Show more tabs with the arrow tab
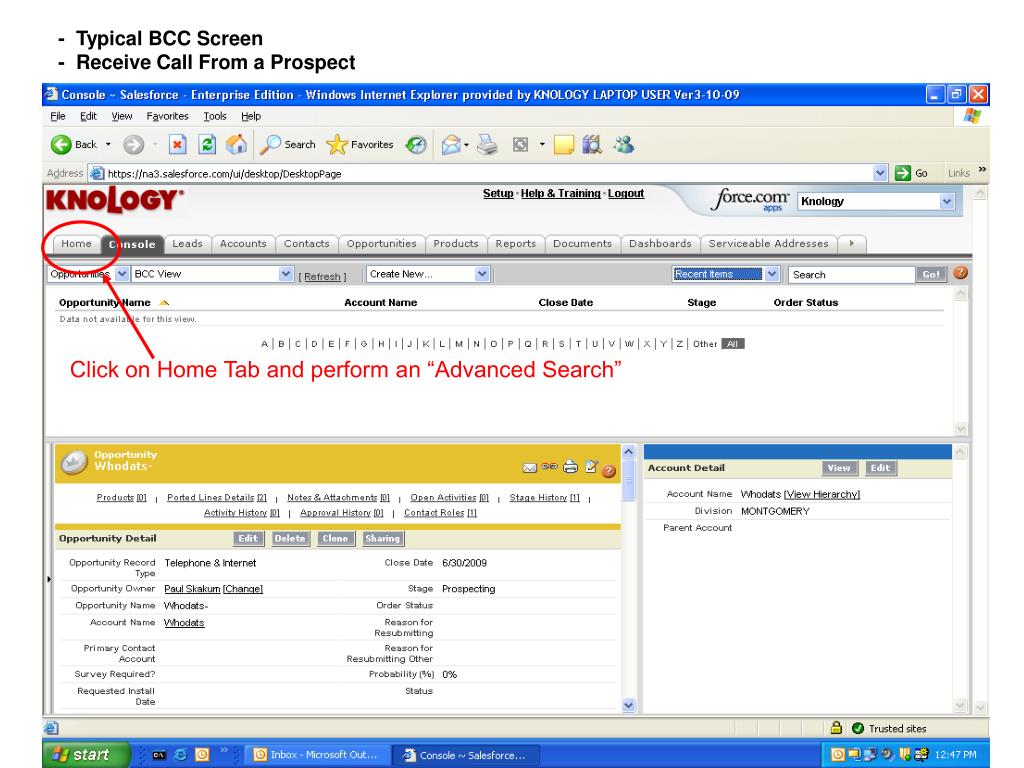The width and height of the screenshot is (1024, 768). pos(852,244)
